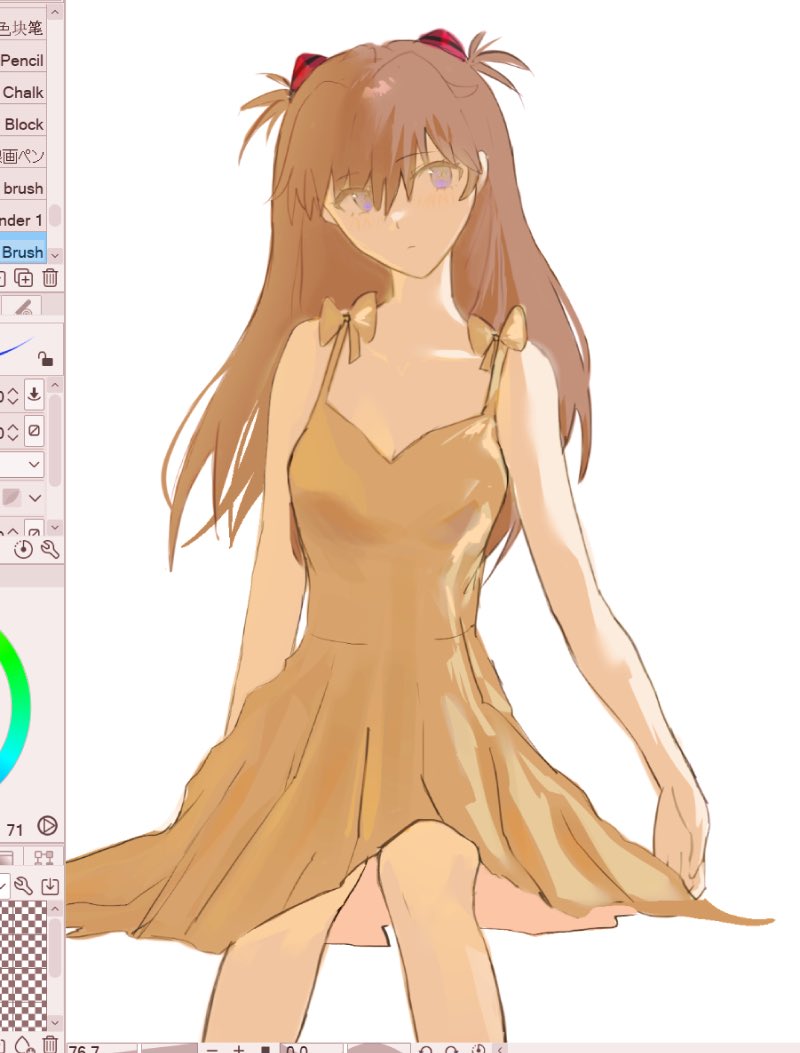Screen dimensions: 800x1053
Task: Select the Chalk sub tool
Action: [x=23, y=92]
